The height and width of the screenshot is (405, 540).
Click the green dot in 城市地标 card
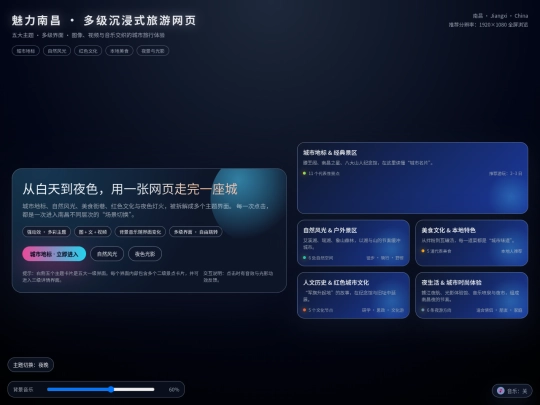coord(304,173)
